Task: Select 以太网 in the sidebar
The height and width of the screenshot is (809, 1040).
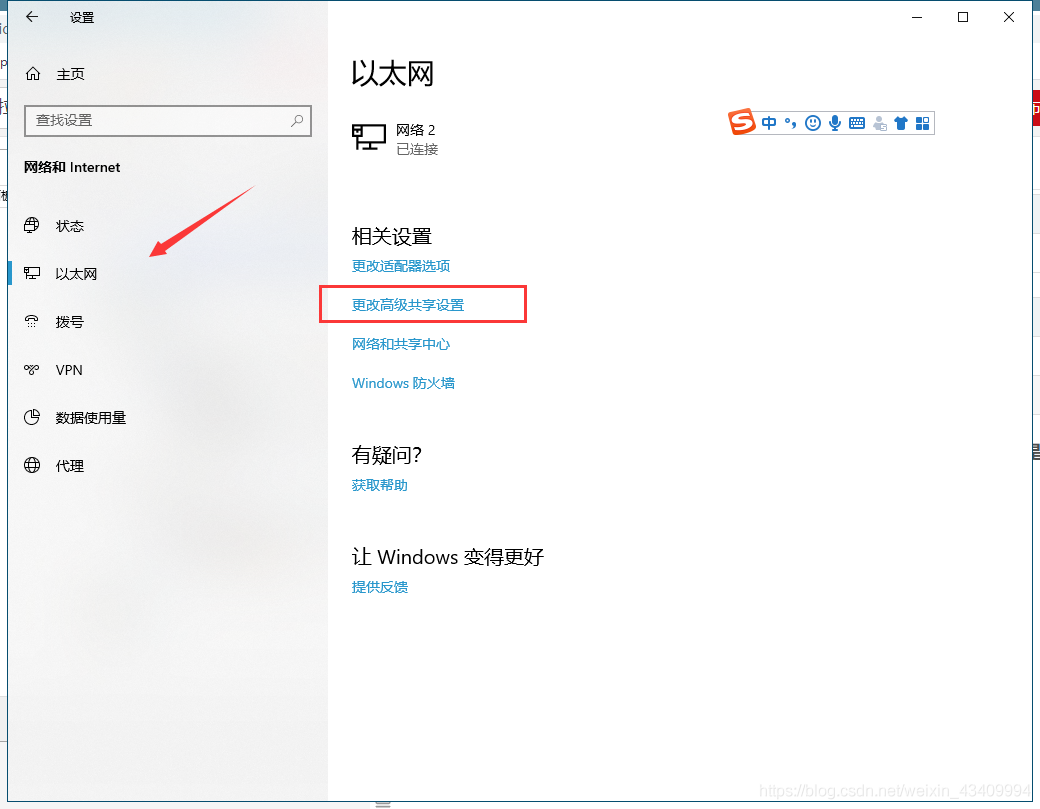Action: click(x=76, y=274)
